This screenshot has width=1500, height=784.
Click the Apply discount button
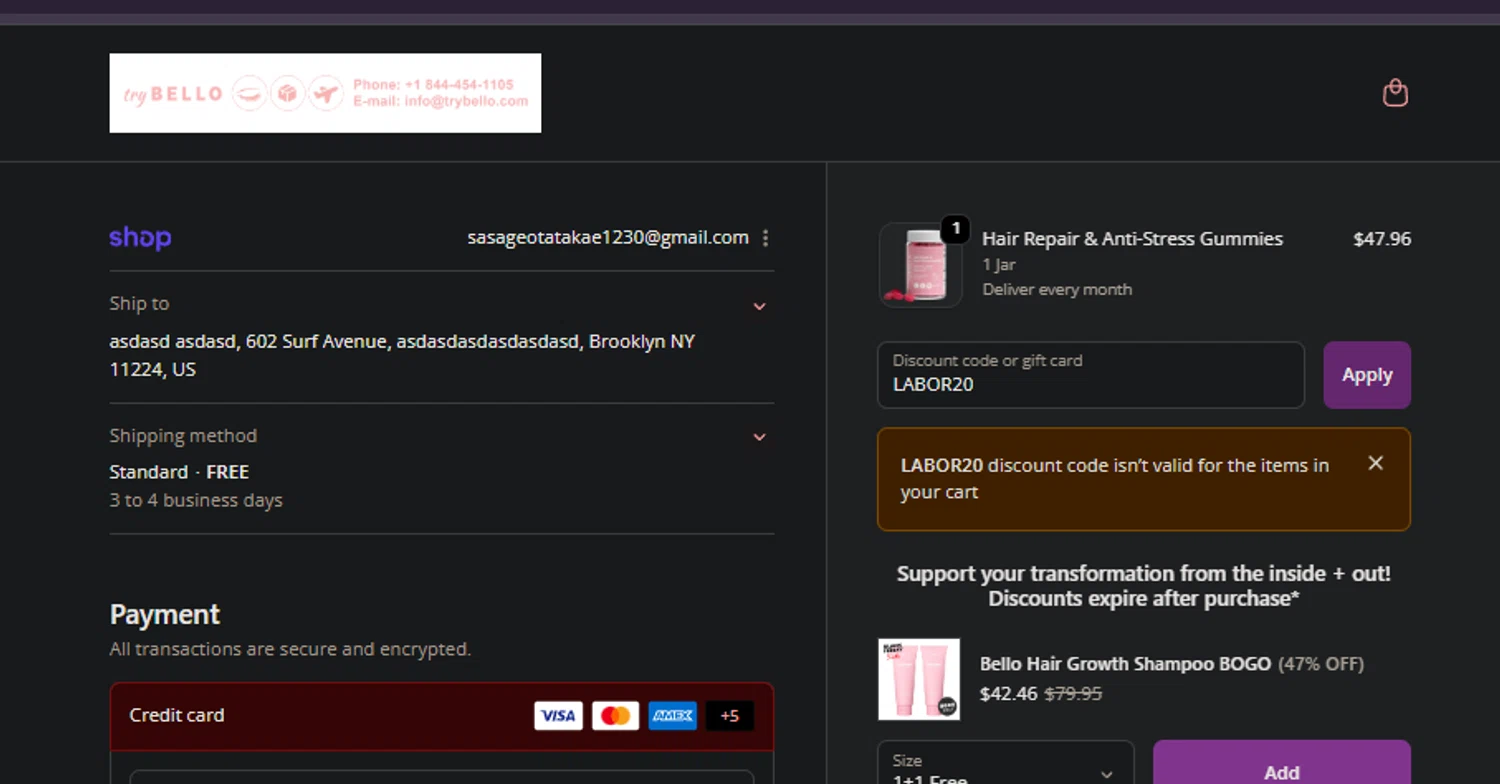[1367, 375]
